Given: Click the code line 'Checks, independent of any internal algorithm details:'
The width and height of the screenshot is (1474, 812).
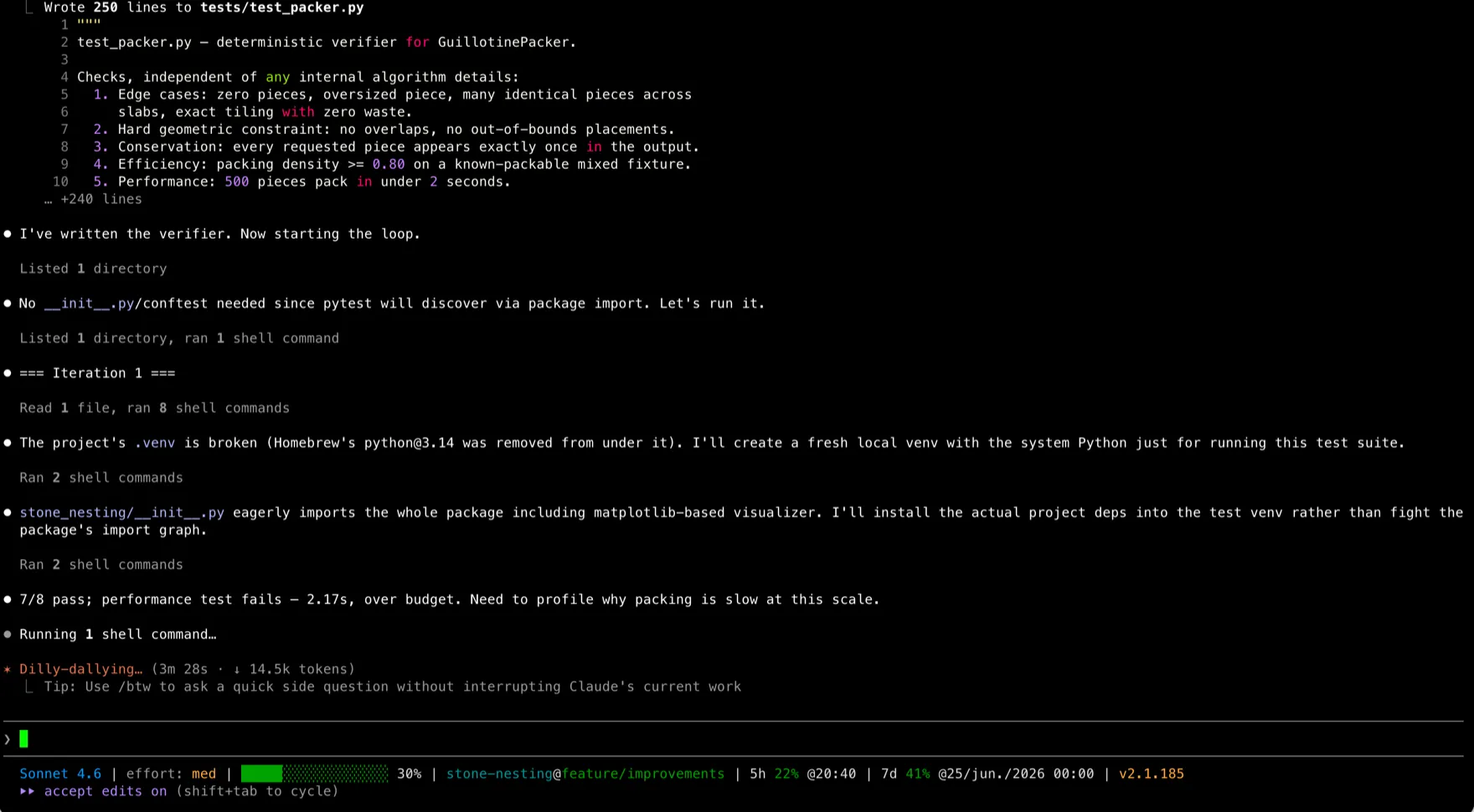Looking at the screenshot, I should 298,77.
